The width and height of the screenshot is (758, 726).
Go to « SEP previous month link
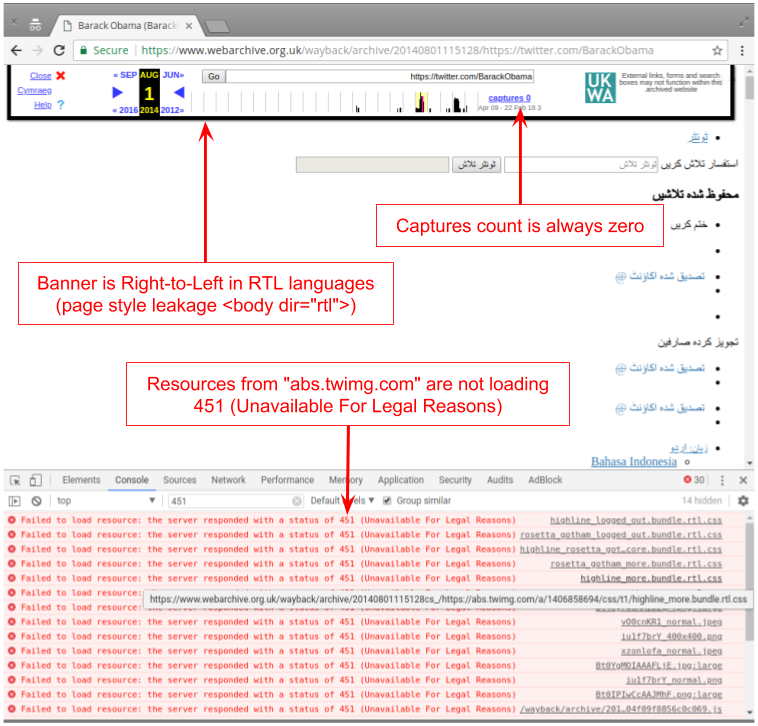tap(125, 75)
